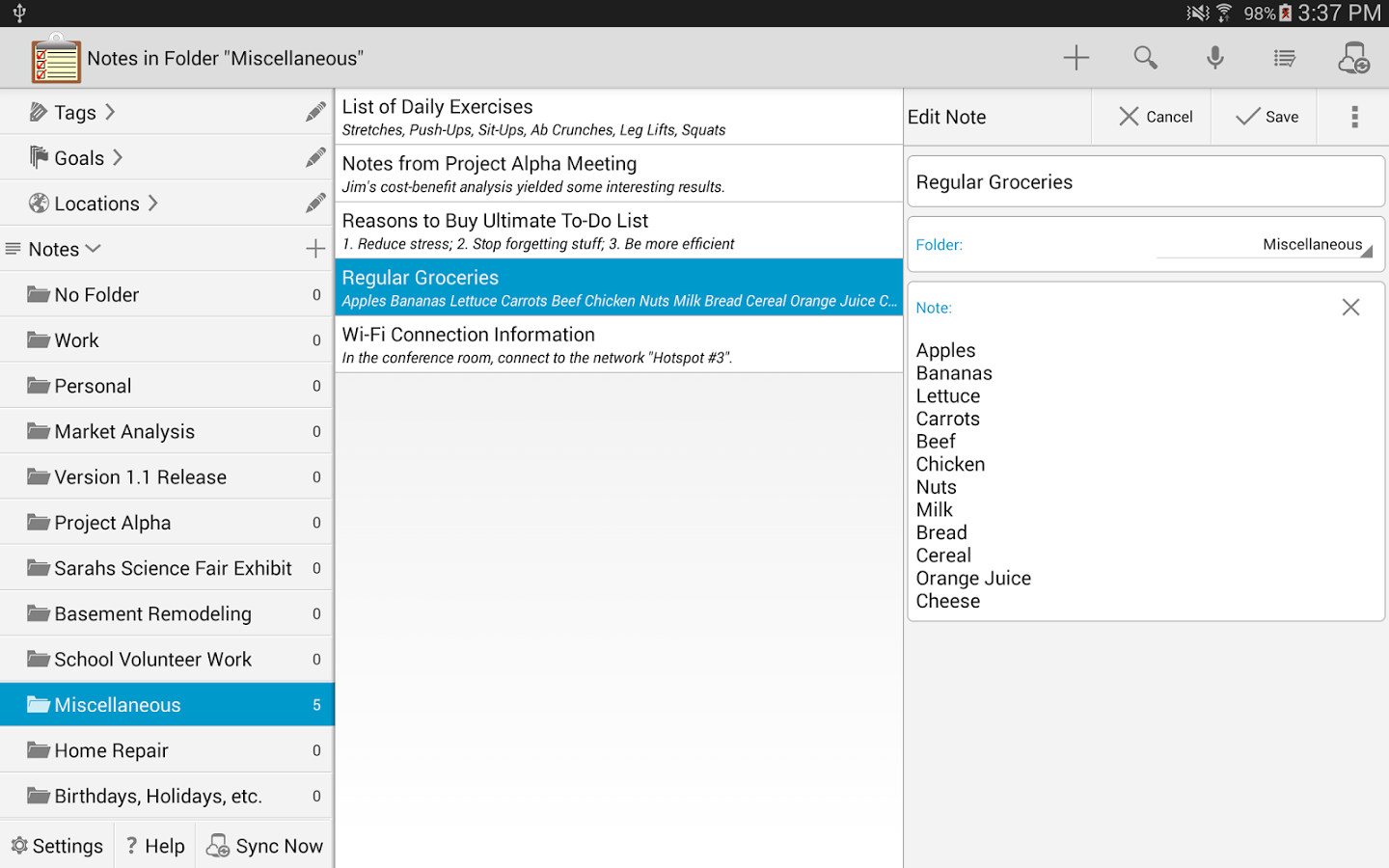
Task: Open the Home Repair folder
Action: pos(167,750)
